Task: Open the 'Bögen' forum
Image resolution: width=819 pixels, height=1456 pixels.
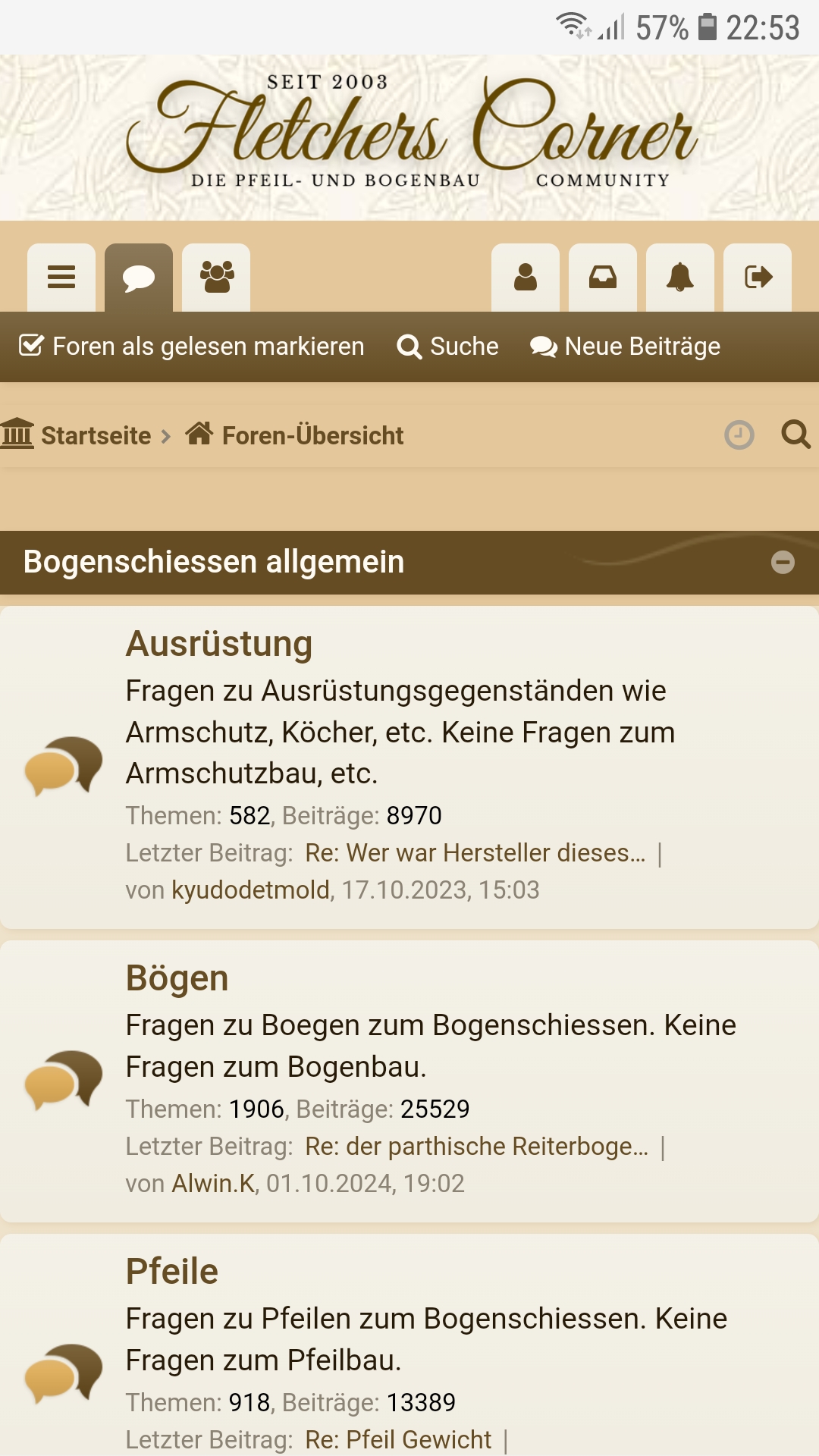Action: (177, 978)
